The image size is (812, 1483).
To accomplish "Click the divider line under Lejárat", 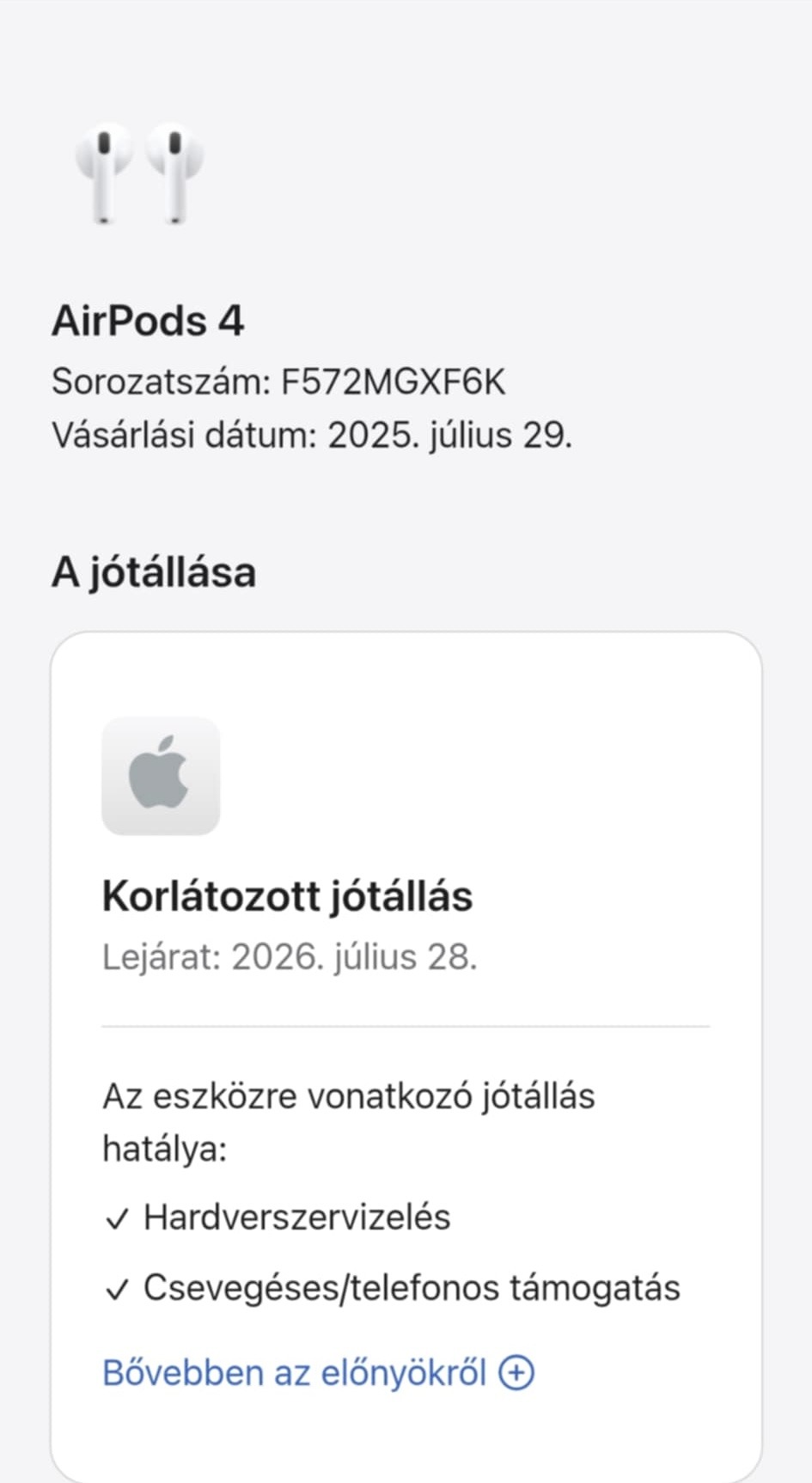I will click(x=406, y=1026).
